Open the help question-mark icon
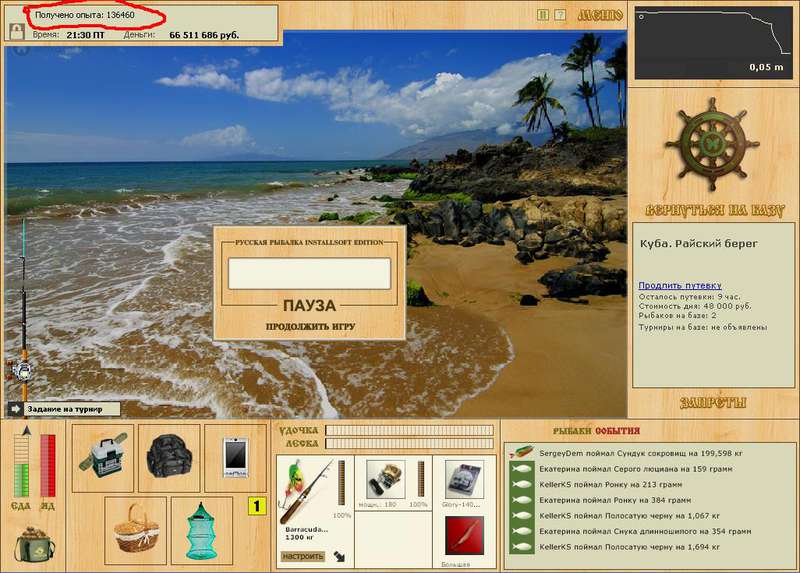The height and width of the screenshot is (573, 800). coord(560,15)
